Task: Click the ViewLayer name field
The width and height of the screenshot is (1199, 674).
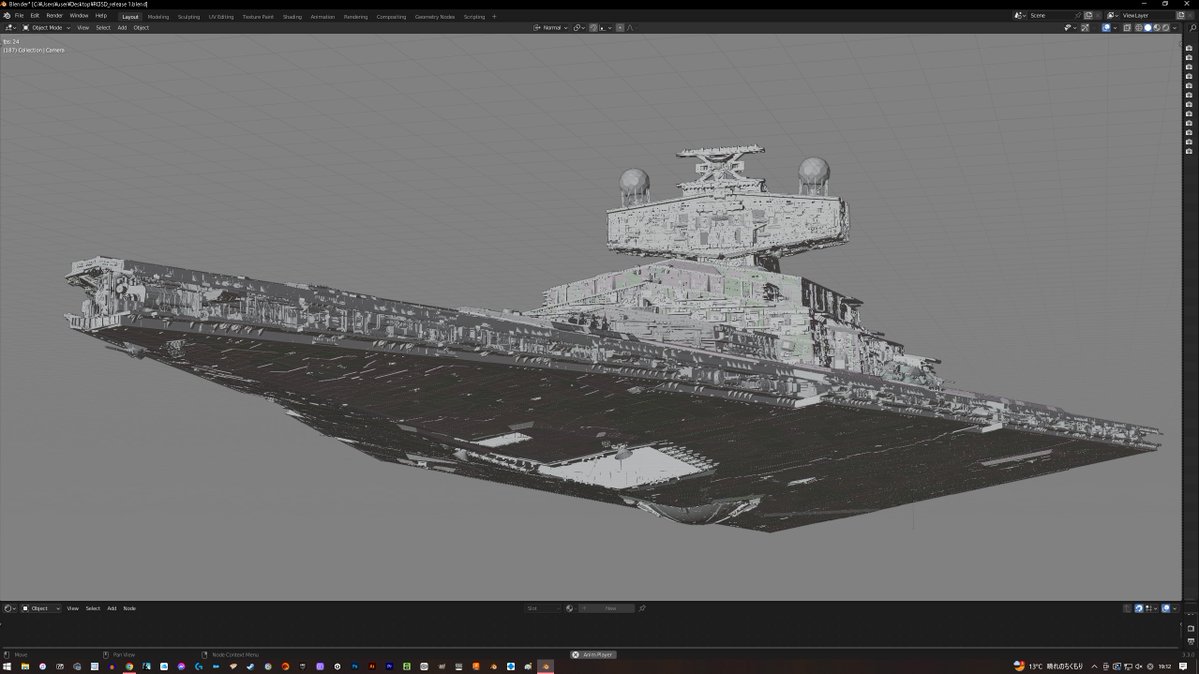Action: [1146, 15]
